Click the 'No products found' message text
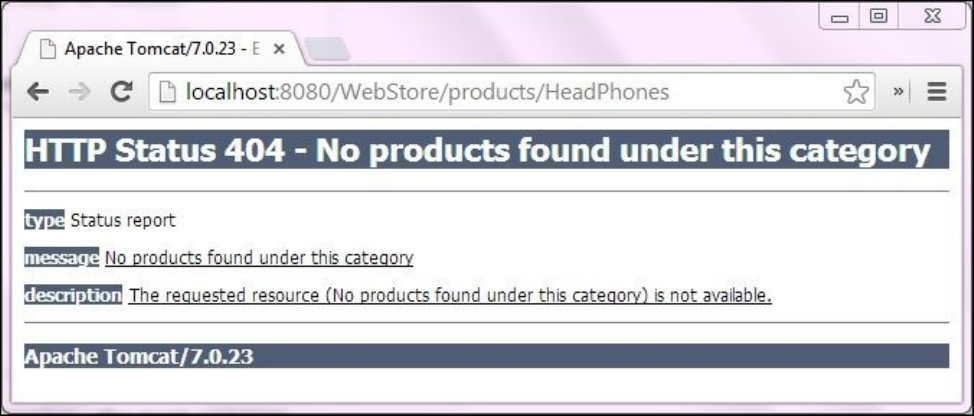Screen dimensions: 974x416 click(x=259, y=258)
